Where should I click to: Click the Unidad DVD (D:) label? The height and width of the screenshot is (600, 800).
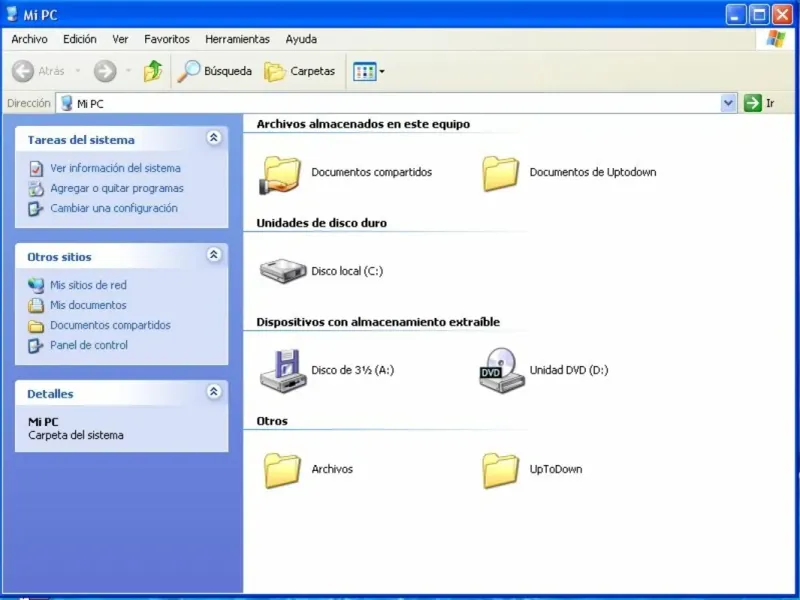(569, 370)
